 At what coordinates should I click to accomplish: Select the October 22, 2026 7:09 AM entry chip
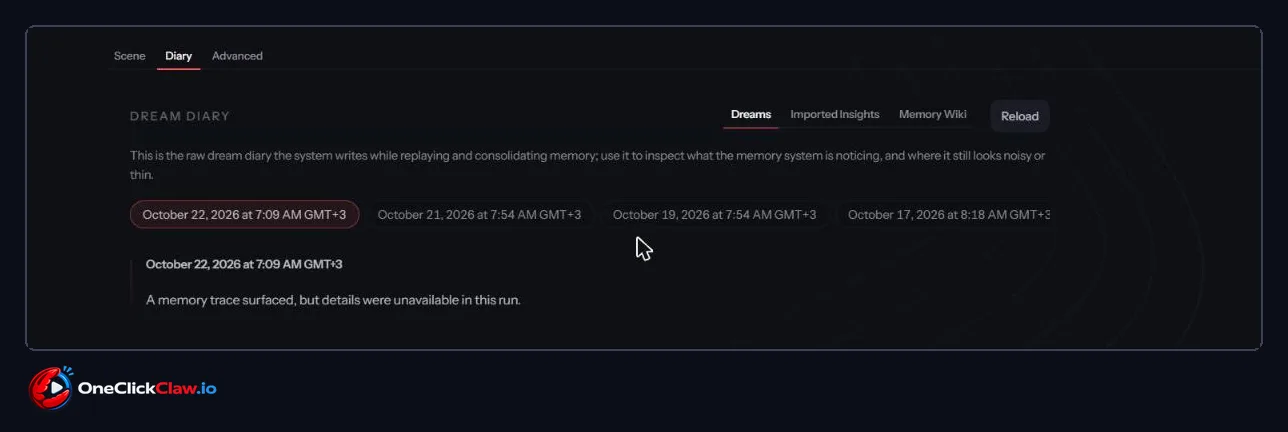244,214
